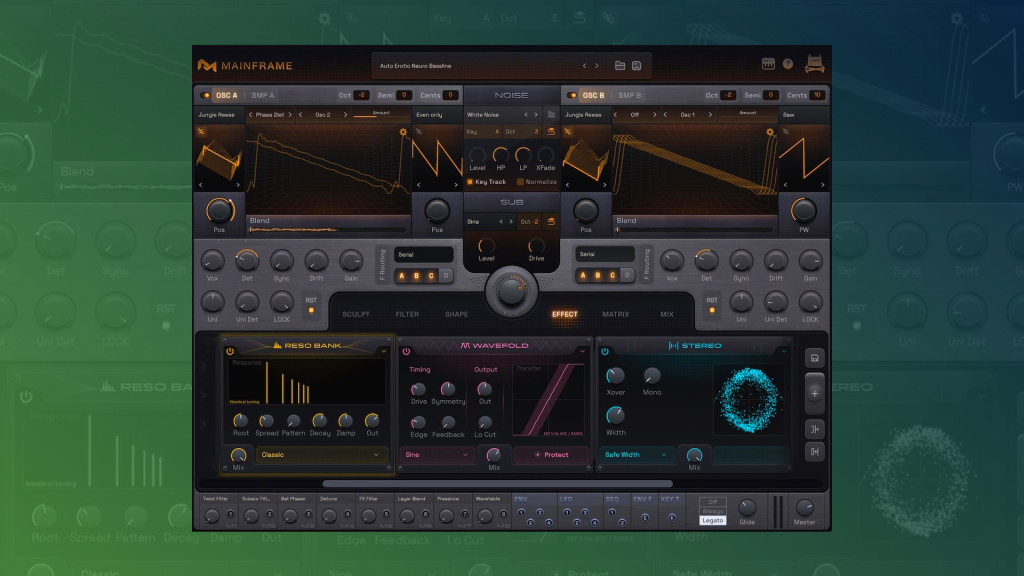
Task: Open the Sine type dropdown in Wavefold
Action: tap(436, 455)
